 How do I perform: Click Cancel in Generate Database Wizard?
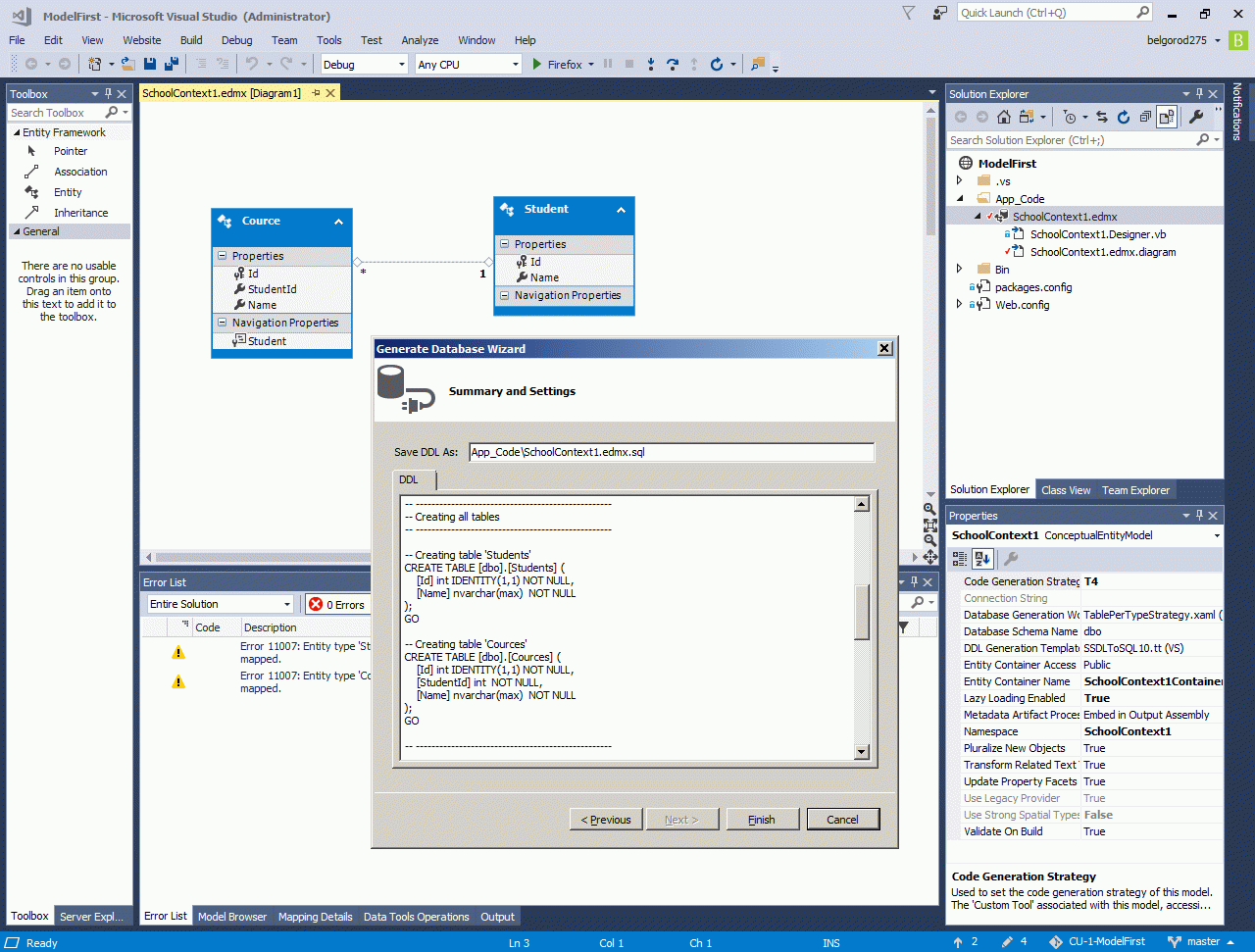click(842, 820)
